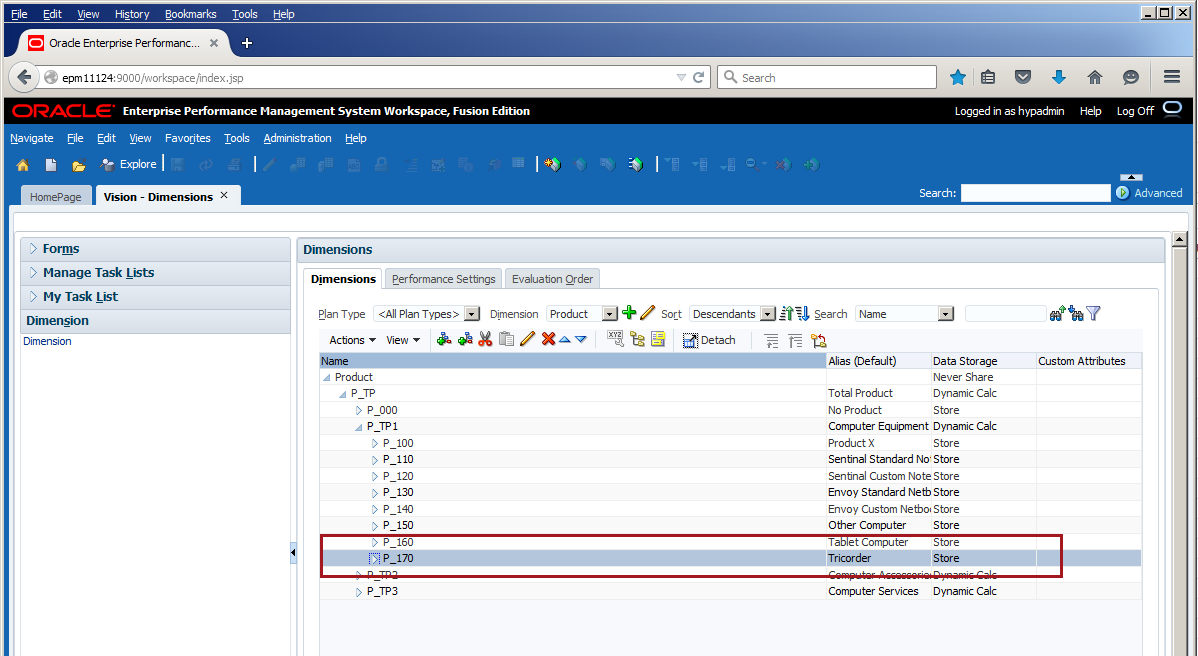Screen dimensions: 1198x656
Task: Click the Paste clipboard icon
Action: click(506, 340)
